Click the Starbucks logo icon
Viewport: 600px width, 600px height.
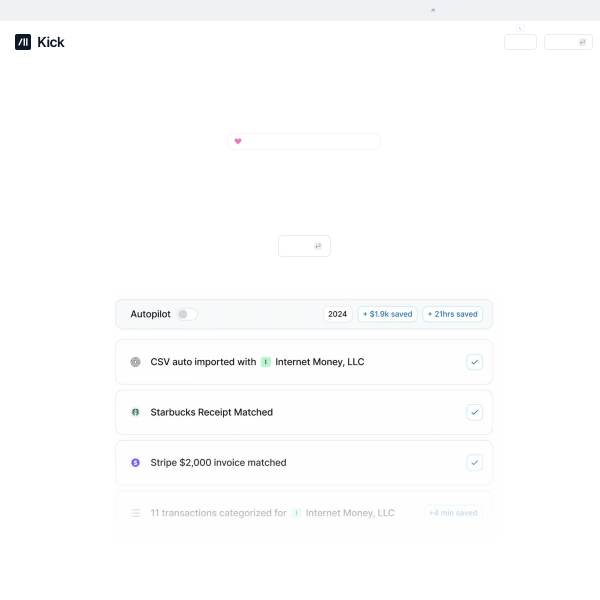click(x=135, y=412)
